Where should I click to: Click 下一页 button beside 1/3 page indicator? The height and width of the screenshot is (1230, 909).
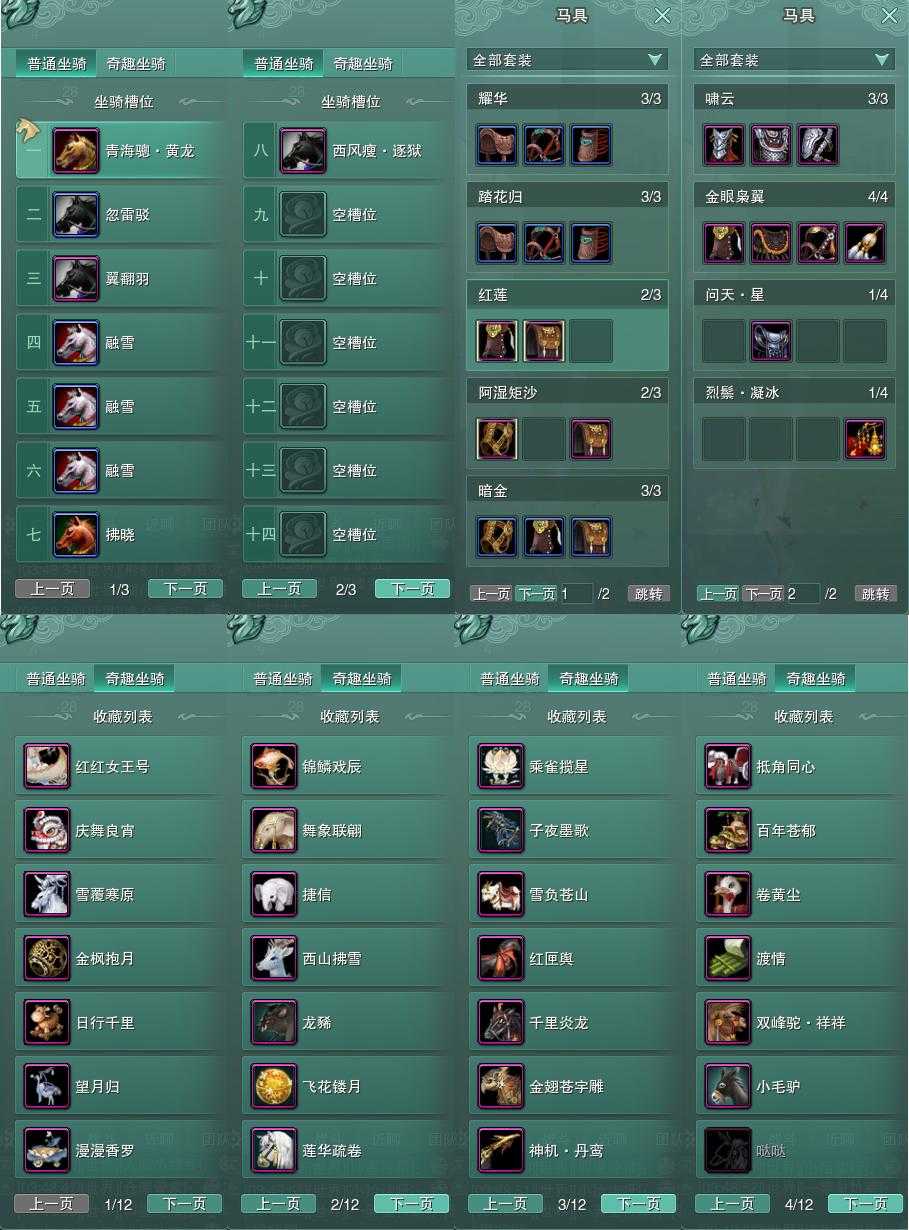(185, 589)
